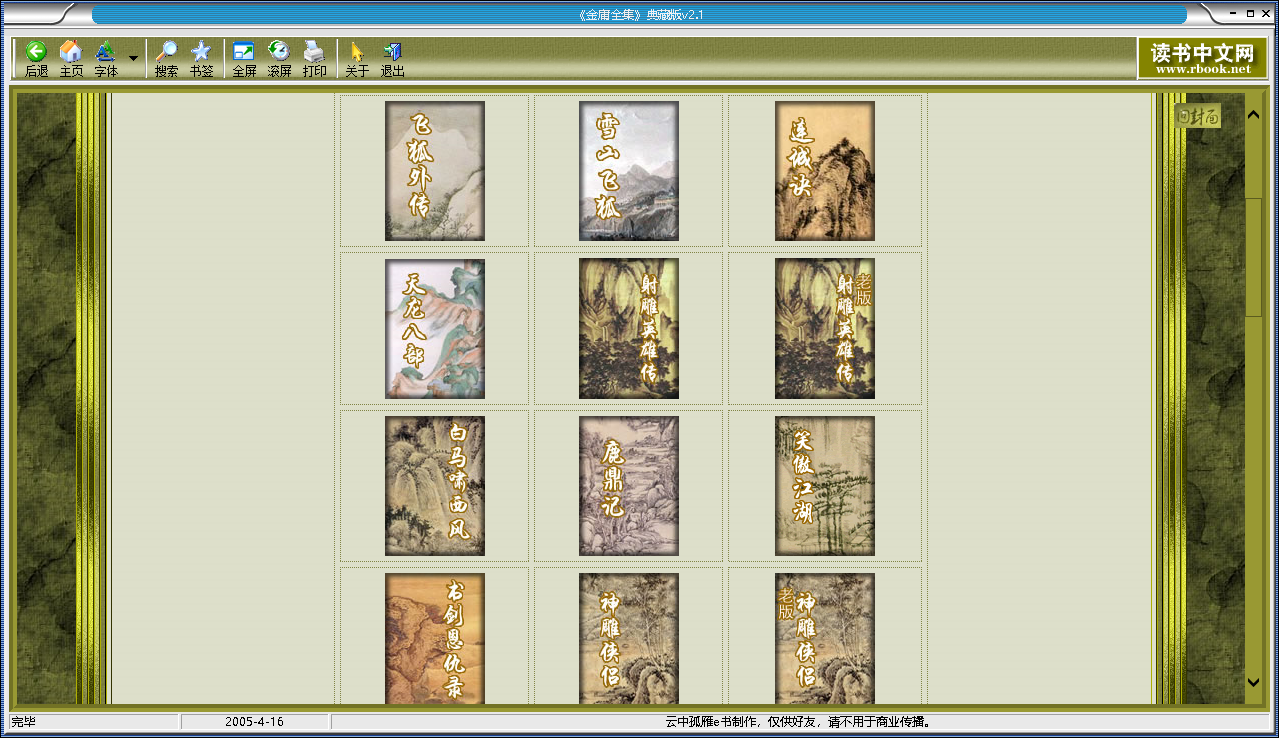This screenshot has height=738, width=1279.
Task: Open 射雕英雄传 cover without 老版 label
Action: pyautogui.click(x=629, y=329)
